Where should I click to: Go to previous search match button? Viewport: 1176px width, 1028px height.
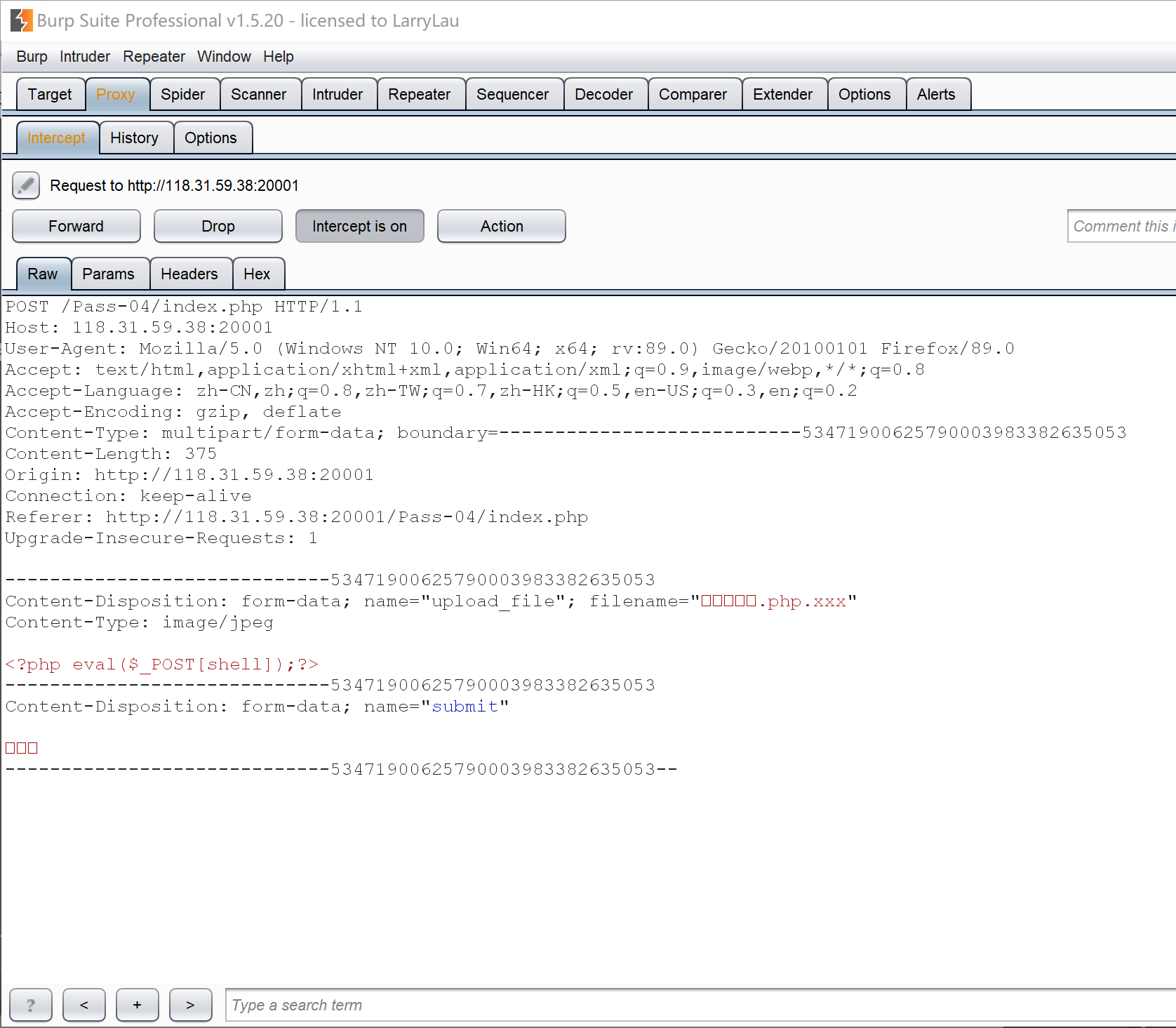(x=84, y=1005)
